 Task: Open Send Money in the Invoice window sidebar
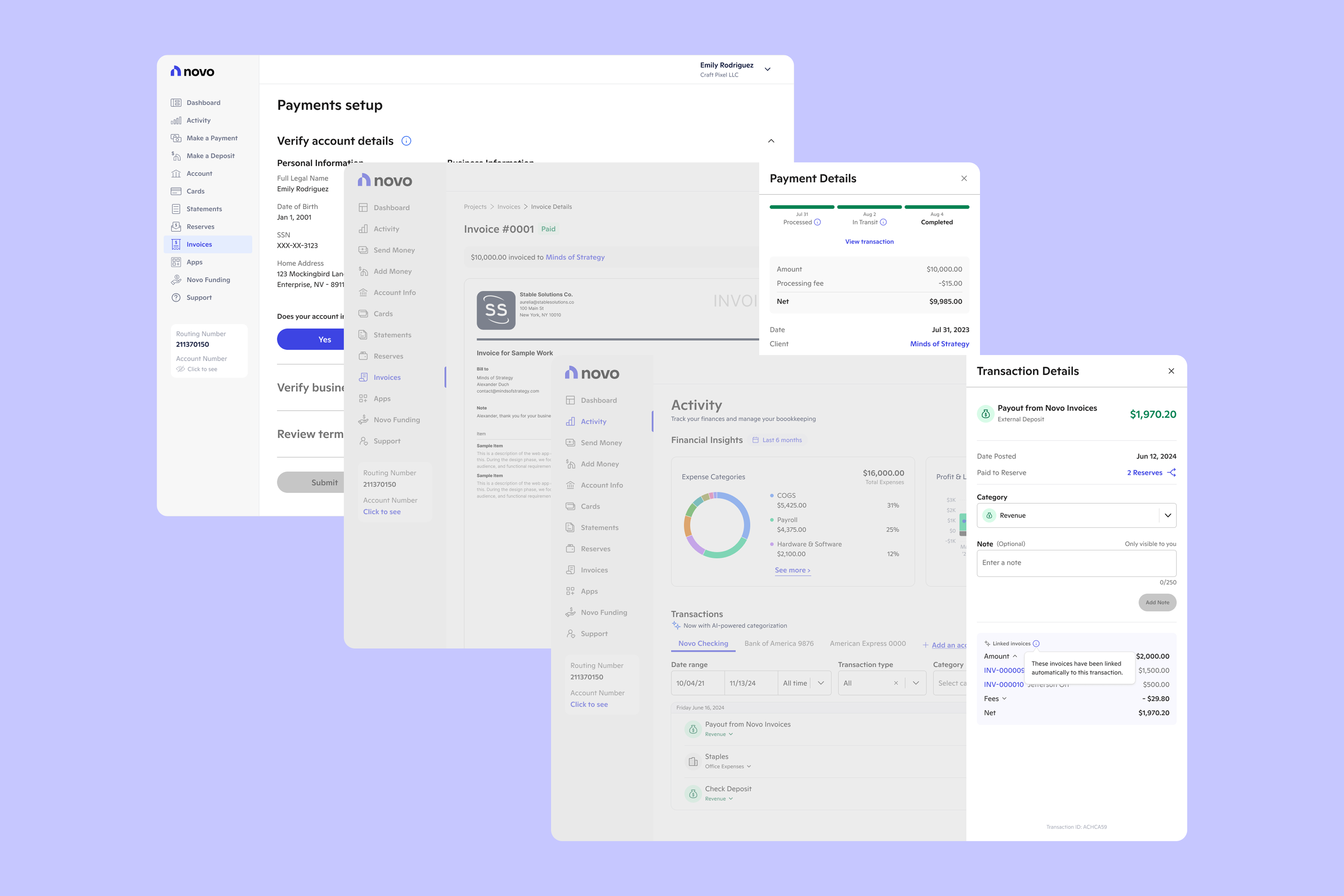coord(386,250)
